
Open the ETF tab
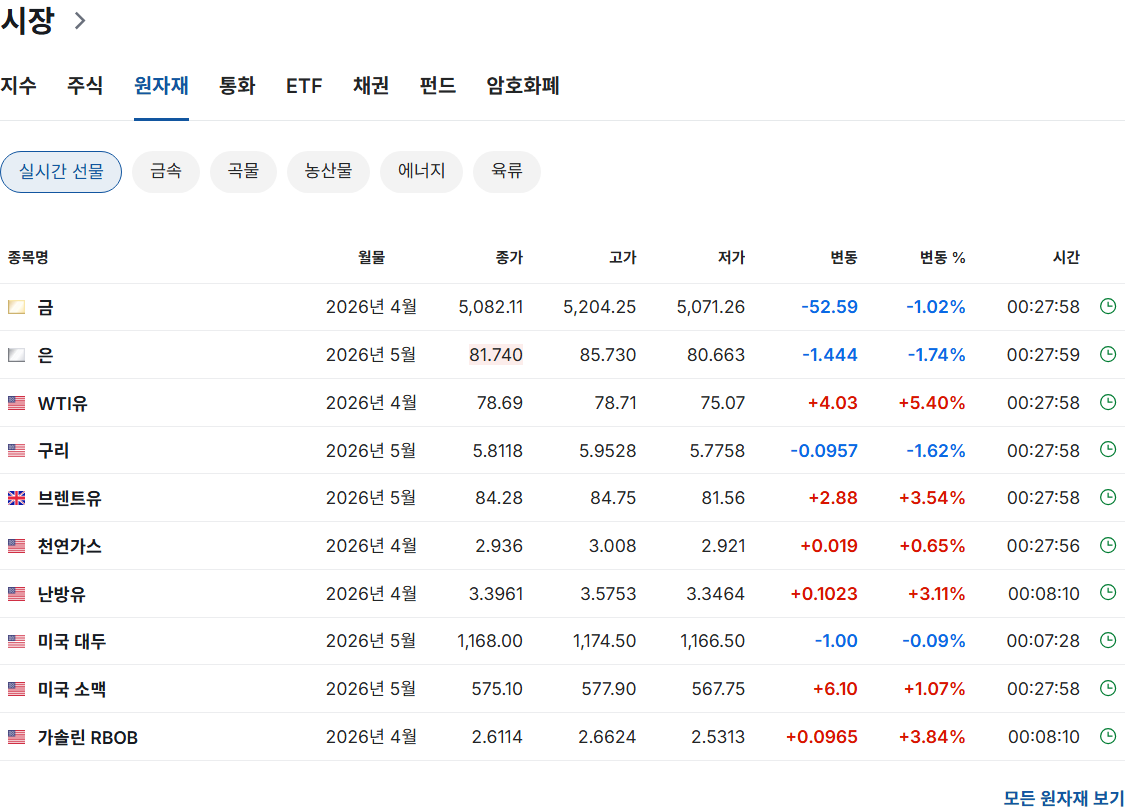304,86
